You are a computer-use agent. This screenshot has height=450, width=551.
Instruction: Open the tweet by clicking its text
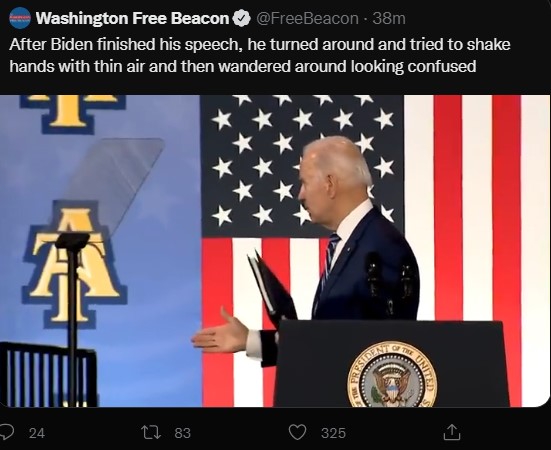(x=260, y=55)
